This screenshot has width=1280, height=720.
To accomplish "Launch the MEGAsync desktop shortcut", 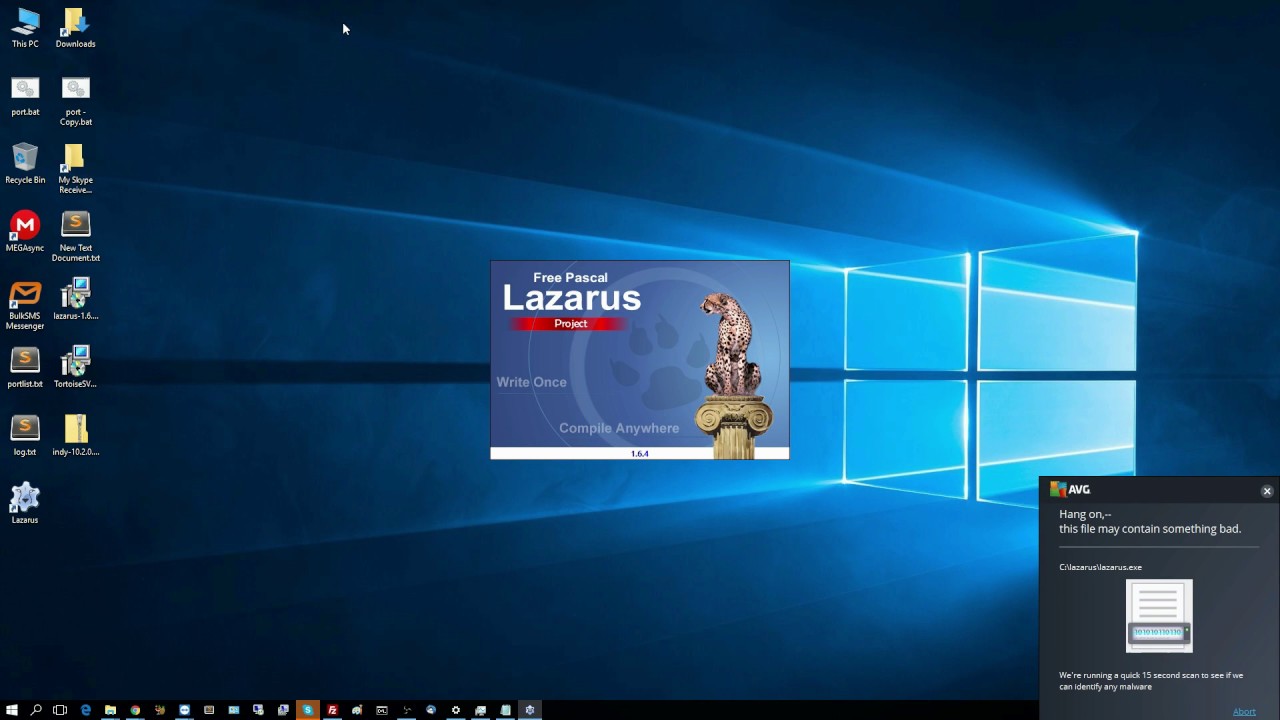I will tap(25, 232).
